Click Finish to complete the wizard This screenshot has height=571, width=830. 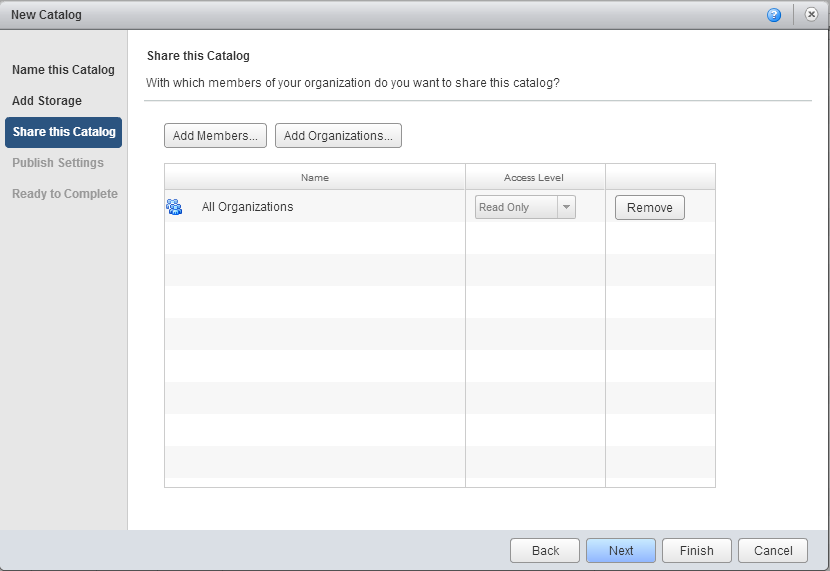(x=696, y=550)
